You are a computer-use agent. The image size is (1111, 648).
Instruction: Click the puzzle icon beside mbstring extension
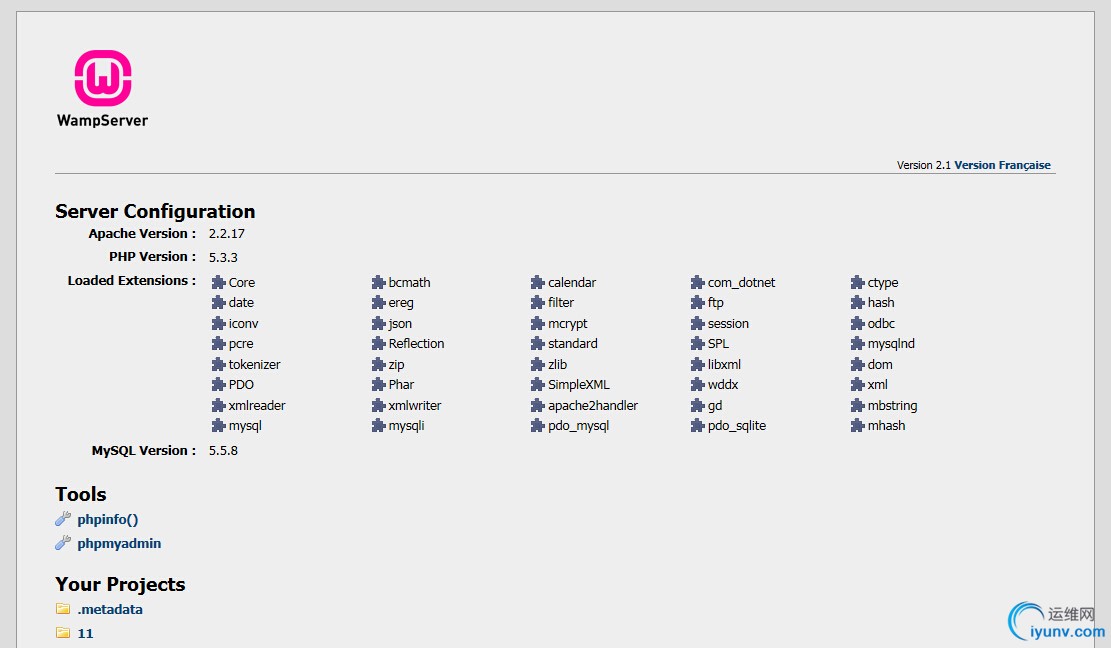[x=858, y=406]
